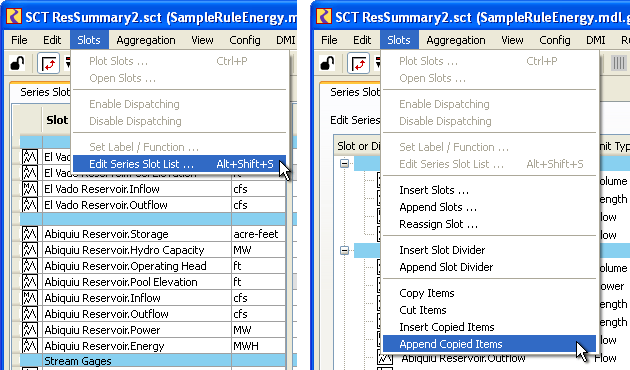Viewport: 630px width, 370px height.
Task: Click the striped columns icon in right toolbar
Action: point(618,63)
